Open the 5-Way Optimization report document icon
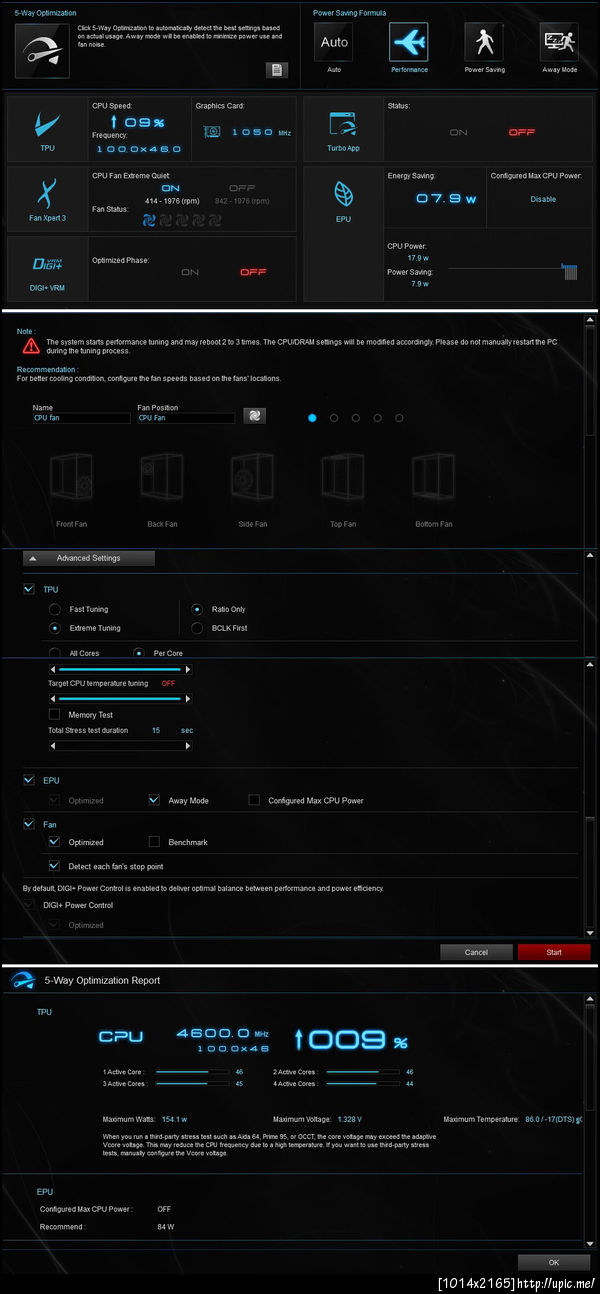 (x=277, y=70)
